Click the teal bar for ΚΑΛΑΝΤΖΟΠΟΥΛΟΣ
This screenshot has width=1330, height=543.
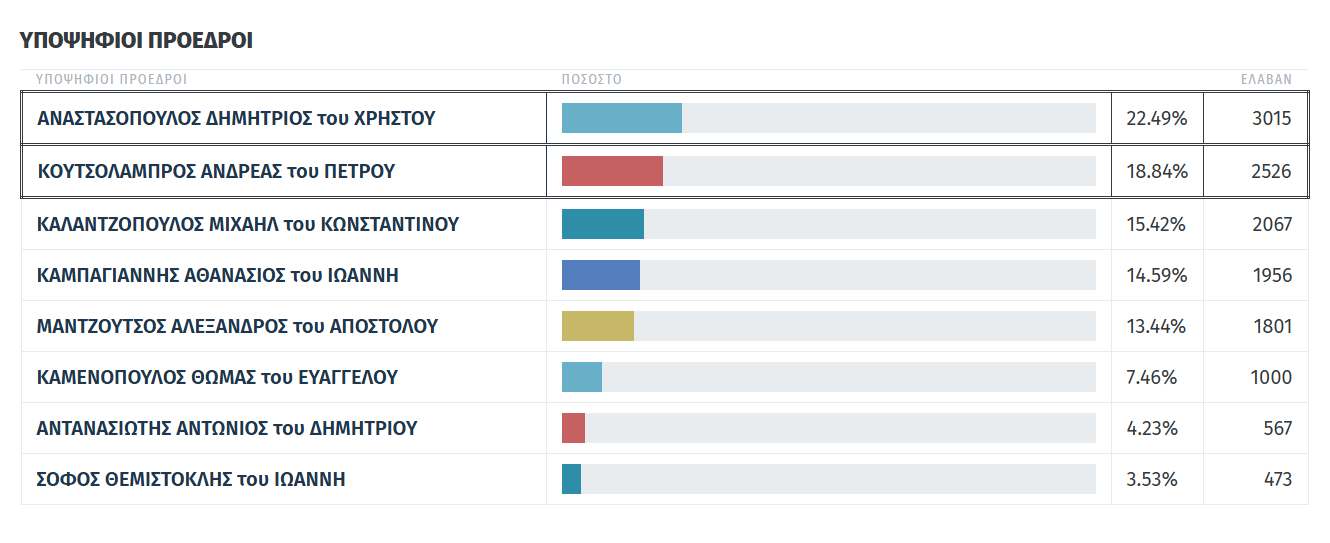point(603,224)
